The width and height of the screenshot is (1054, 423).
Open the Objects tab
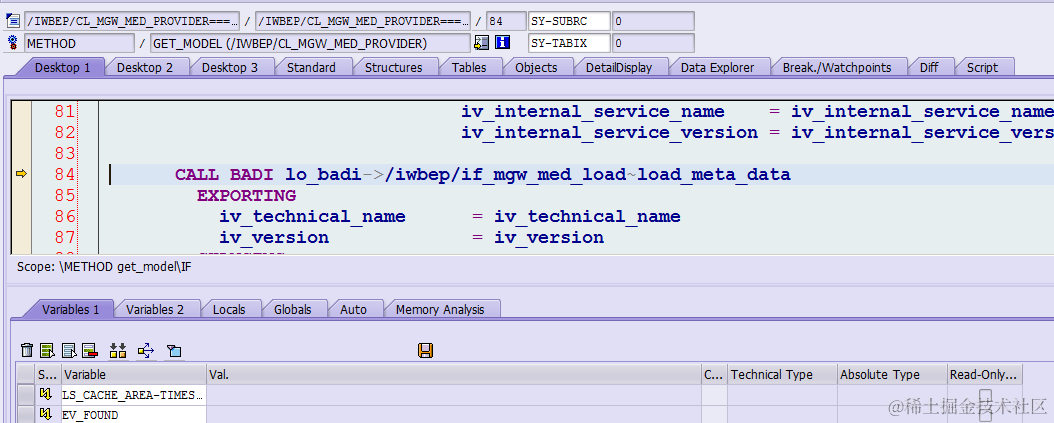click(536, 67)
